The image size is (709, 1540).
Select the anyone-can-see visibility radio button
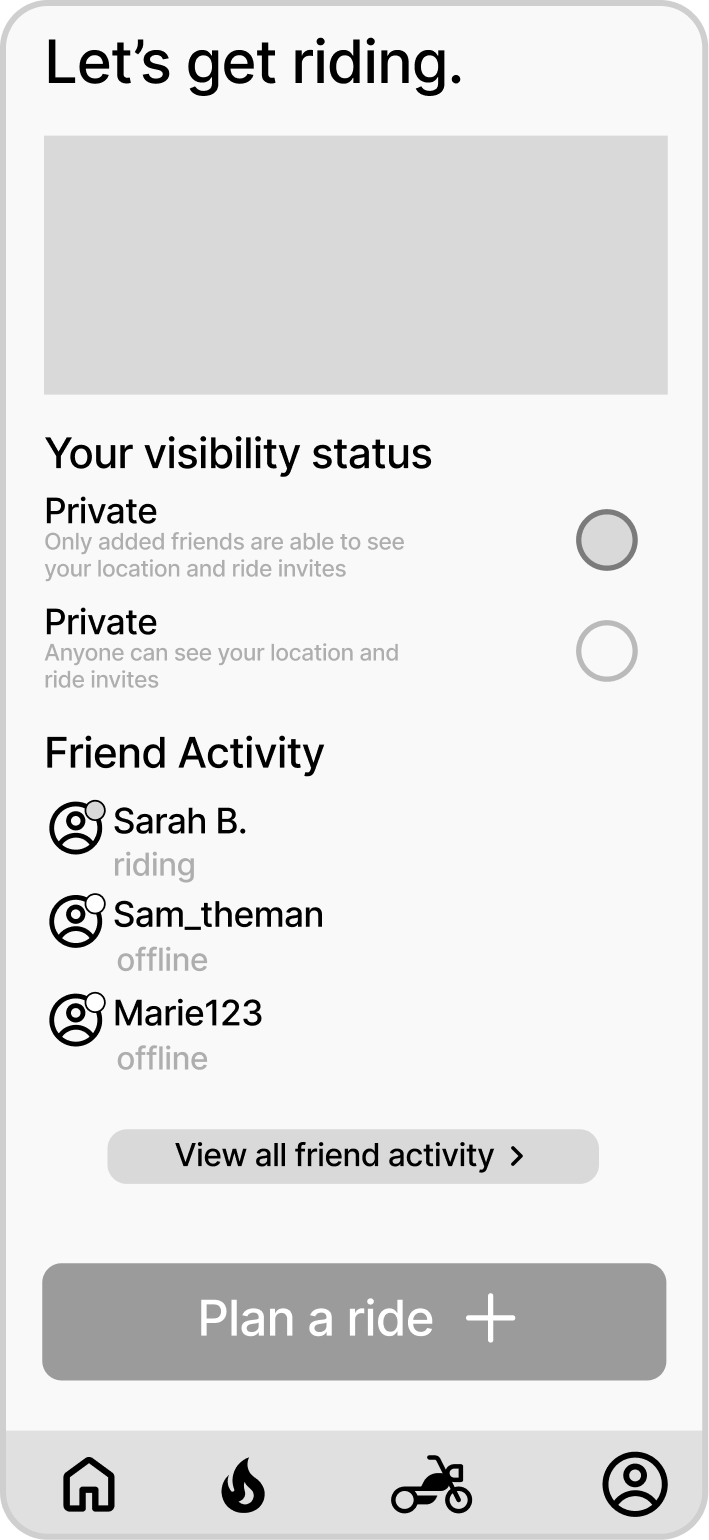pos(606,651)
